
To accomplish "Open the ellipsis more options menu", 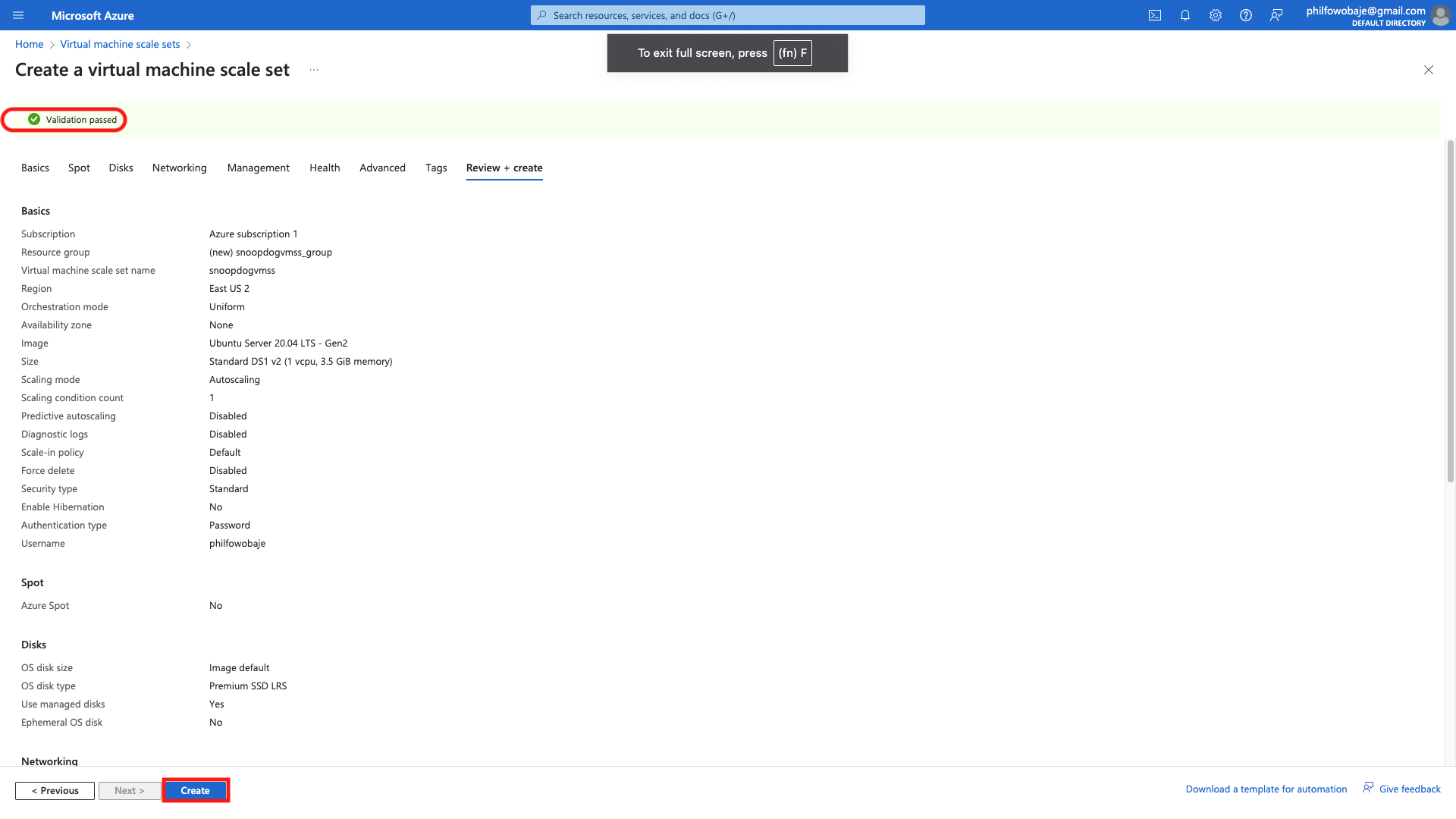I will (314, 70).
